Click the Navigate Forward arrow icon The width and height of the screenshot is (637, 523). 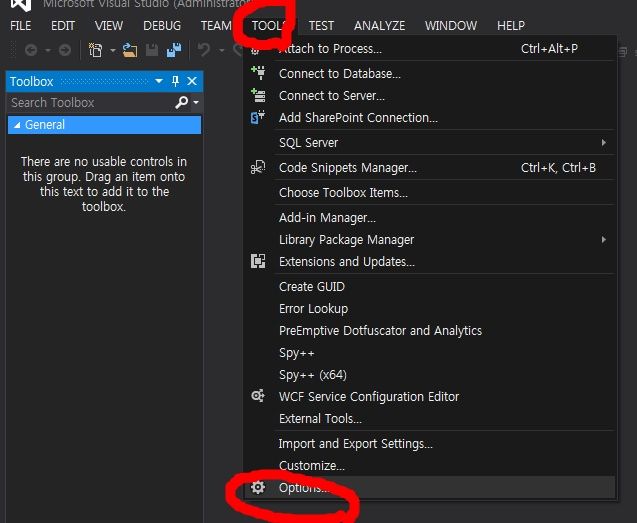click(x=65, y=50)
